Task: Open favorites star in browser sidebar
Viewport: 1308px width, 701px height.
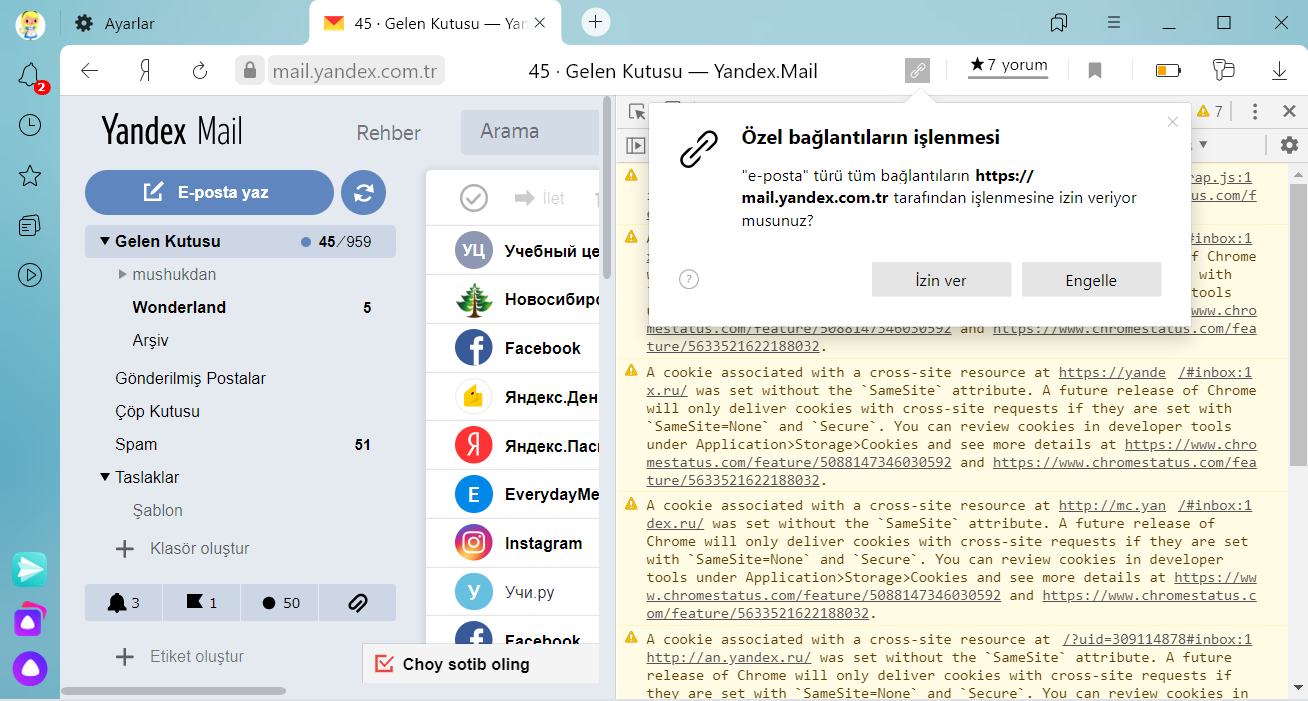Action: [30, 176]
